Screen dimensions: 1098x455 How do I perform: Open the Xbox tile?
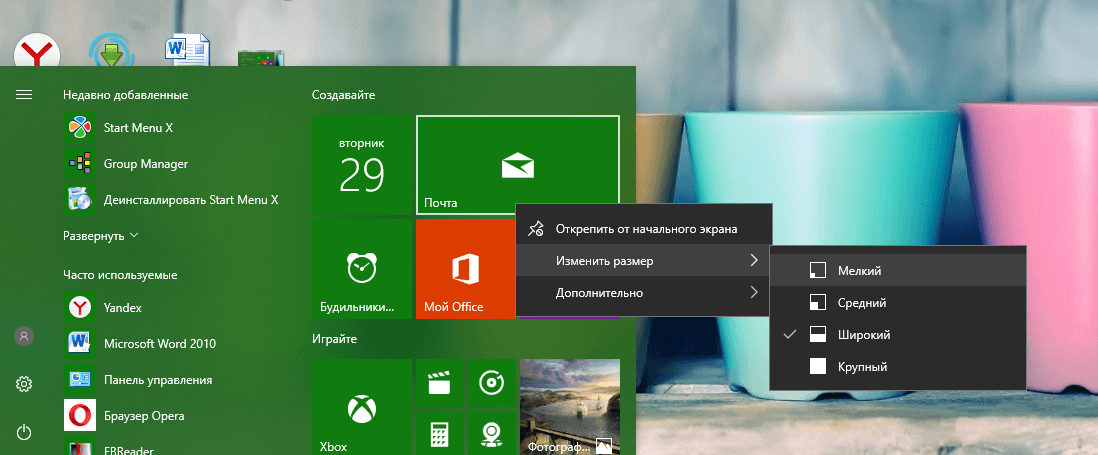(x=362, y=407)
